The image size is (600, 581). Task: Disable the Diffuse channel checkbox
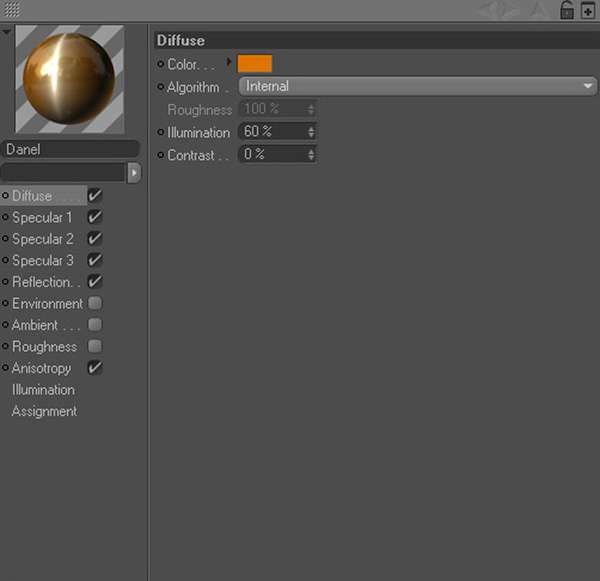tap(95, 196)
